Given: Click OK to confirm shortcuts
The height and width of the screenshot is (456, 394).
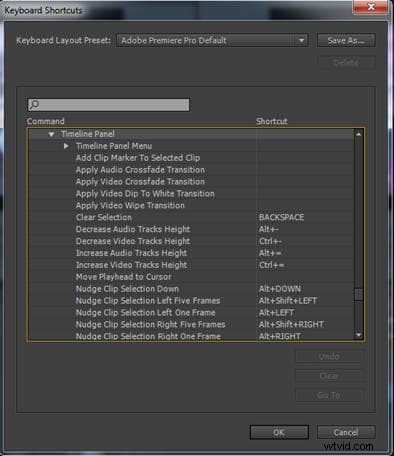Looking at the screenshot, I should point(279,432).
